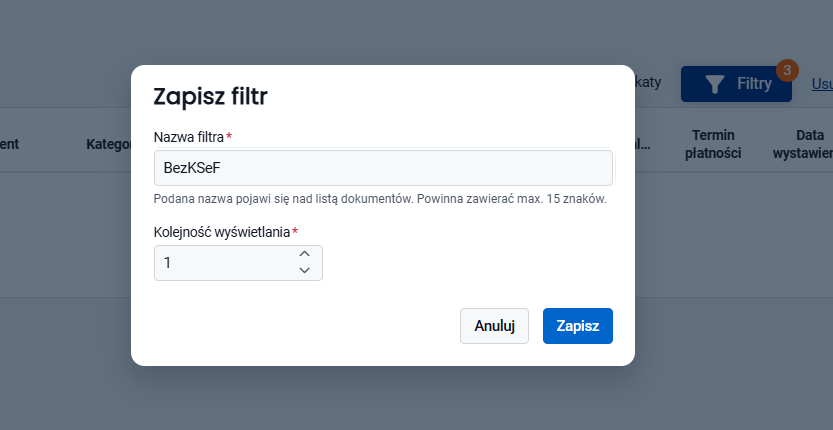
Task: Sort by Termin płatności column header
Action: point(712,144)
